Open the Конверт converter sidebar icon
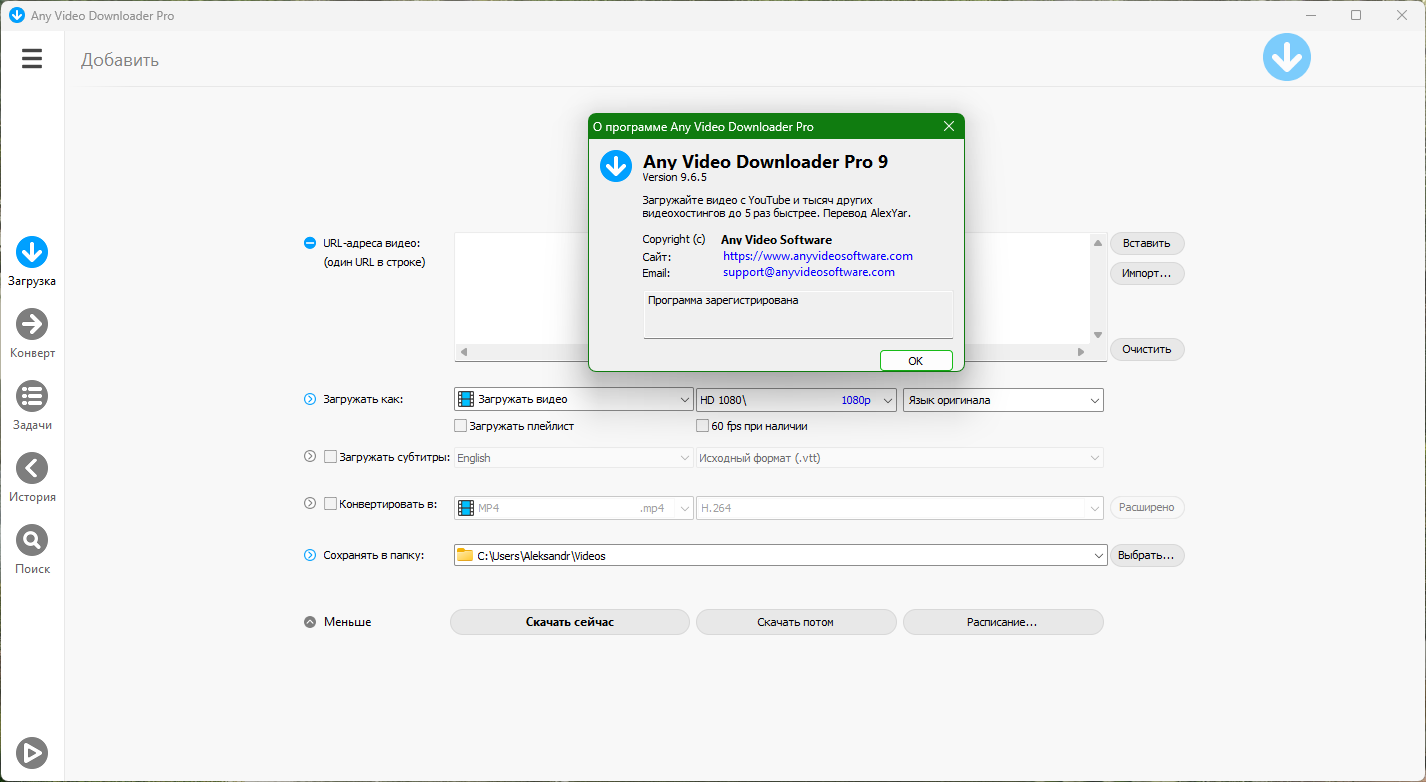 32,324
